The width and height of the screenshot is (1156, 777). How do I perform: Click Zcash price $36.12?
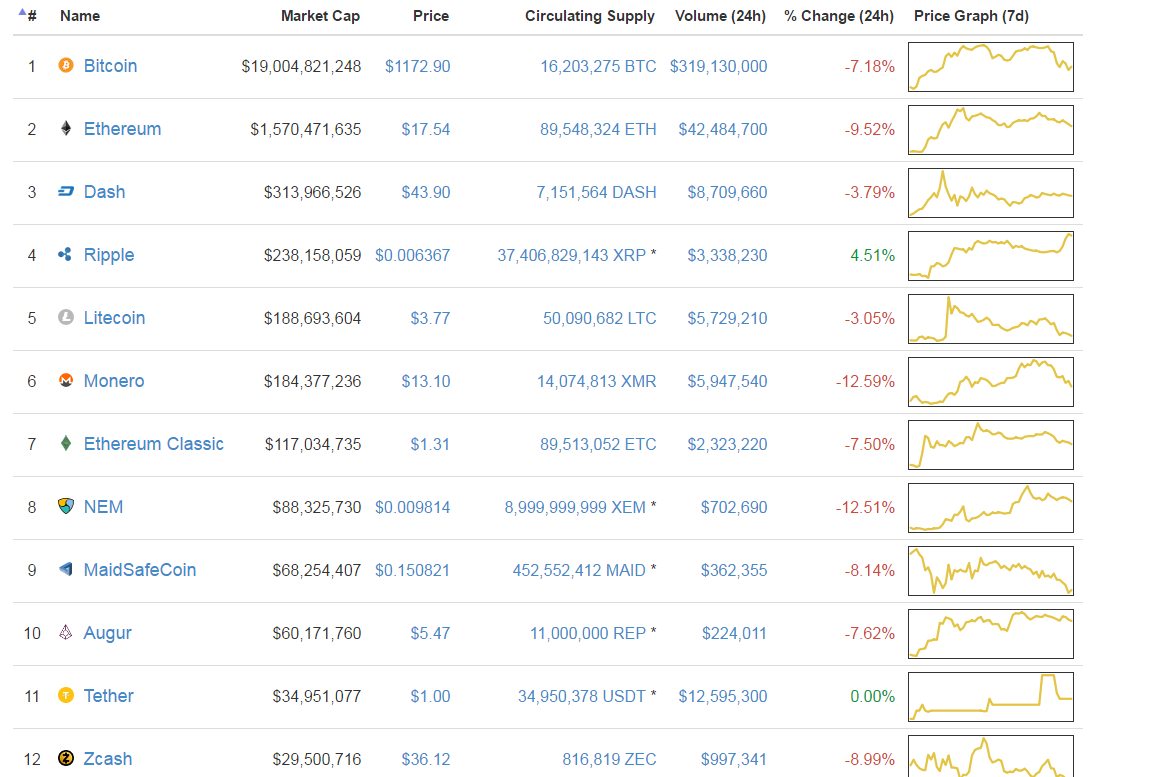[x=425, y=759]
